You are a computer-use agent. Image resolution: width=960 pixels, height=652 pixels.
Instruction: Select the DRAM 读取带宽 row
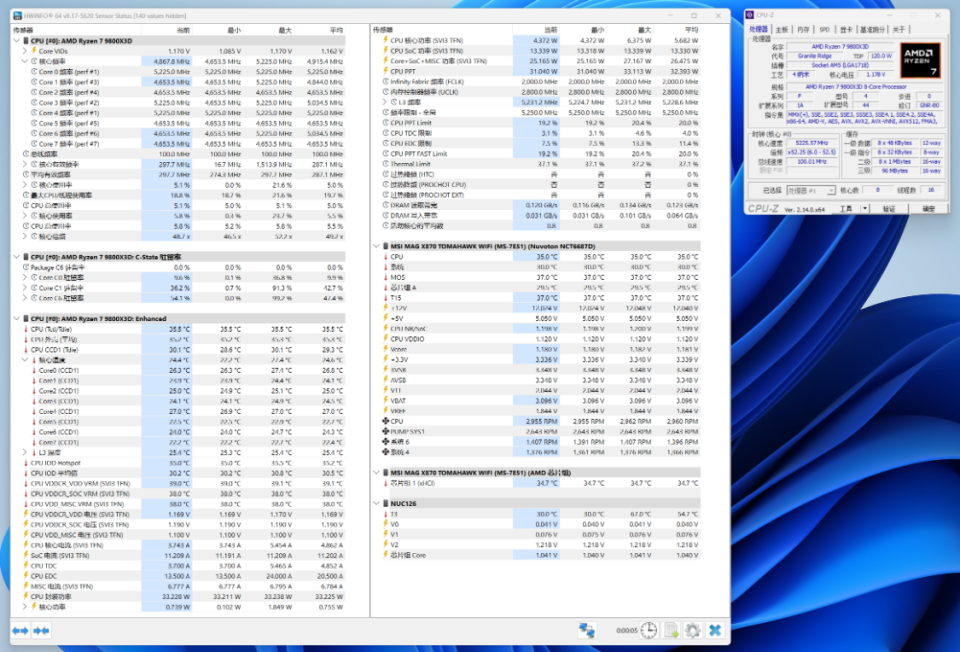pyautogui.click(x=541, y=205)
